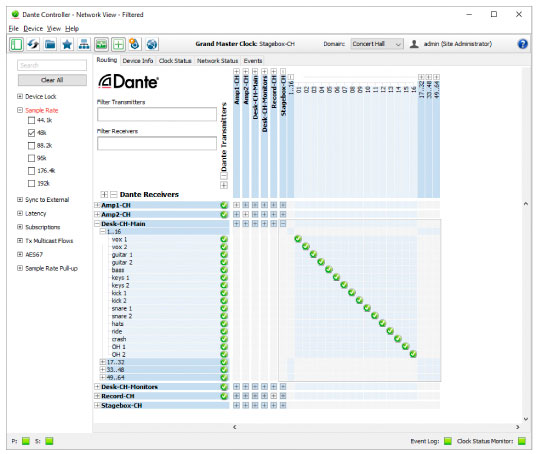Click the green check beside 17..32 group
The image size is (538, 454).
tap(224, 362)
